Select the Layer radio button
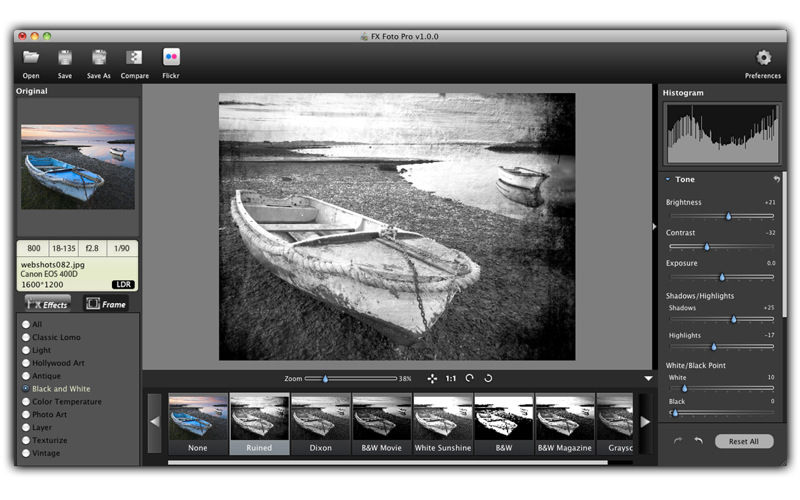The width and height of the screenshot is (800, 500). tap(26, 428)
